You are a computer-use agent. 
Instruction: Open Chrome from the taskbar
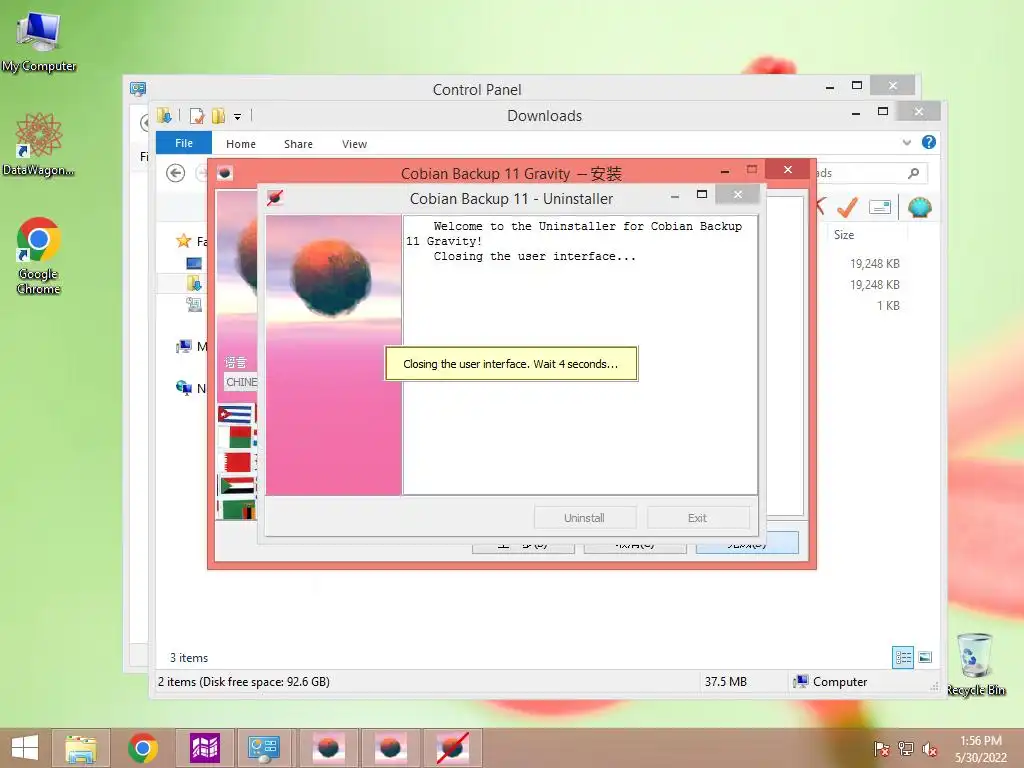click(x=142, y=748)
